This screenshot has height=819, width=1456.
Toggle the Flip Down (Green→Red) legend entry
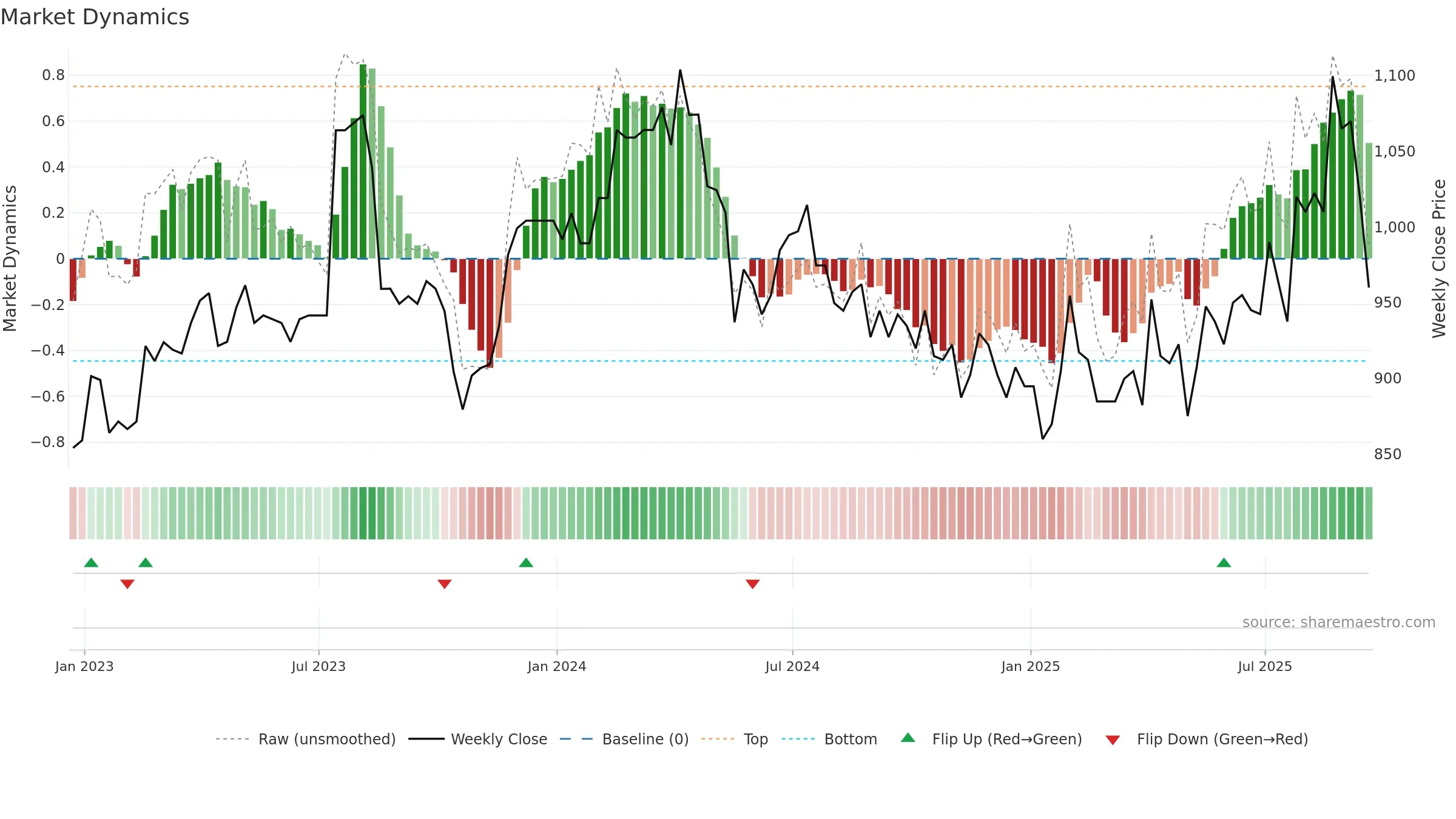1206,739
